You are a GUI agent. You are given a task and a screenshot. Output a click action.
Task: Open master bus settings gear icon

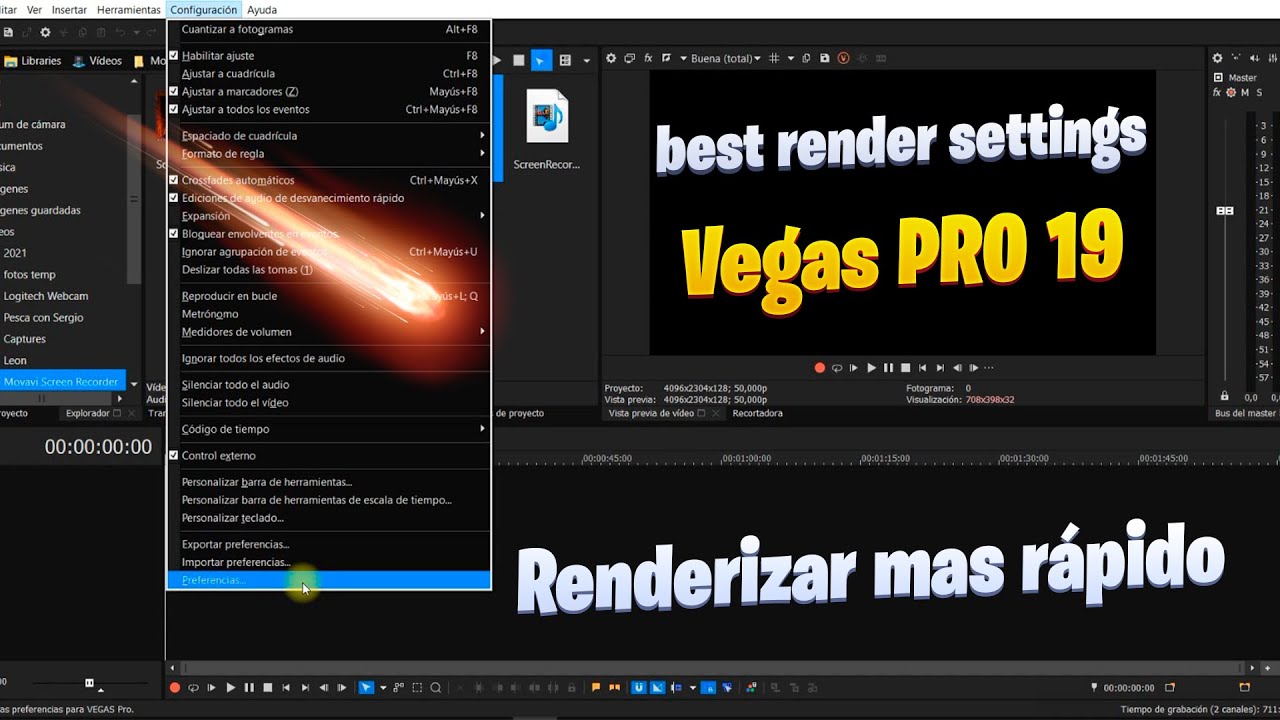tap(1217, 59)
